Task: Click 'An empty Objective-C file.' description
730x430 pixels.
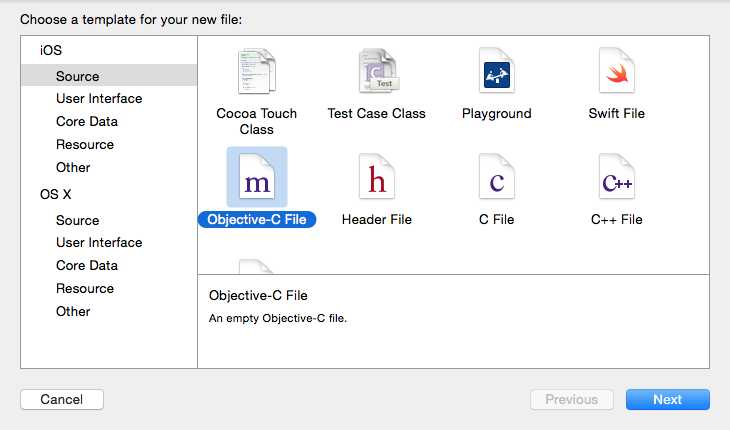Action: (278, 318)
